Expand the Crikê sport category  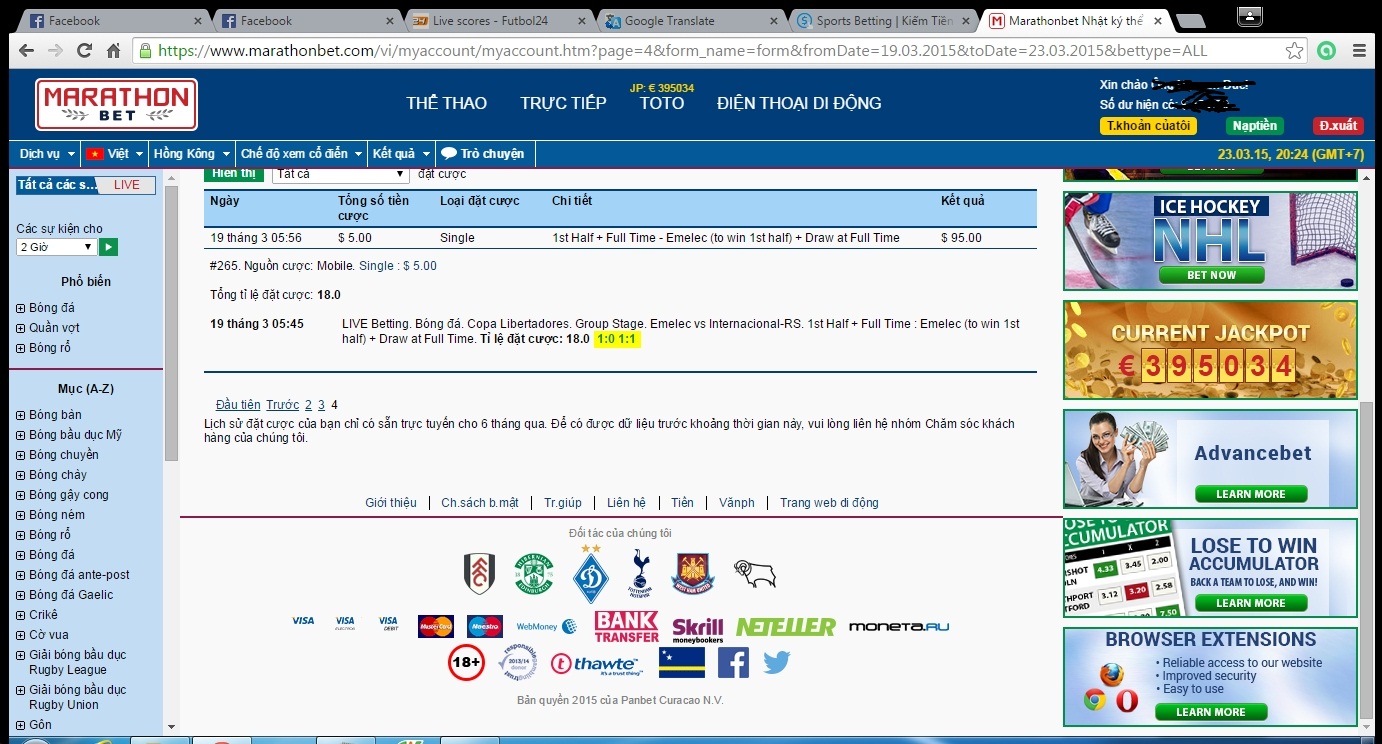[21, 615]
